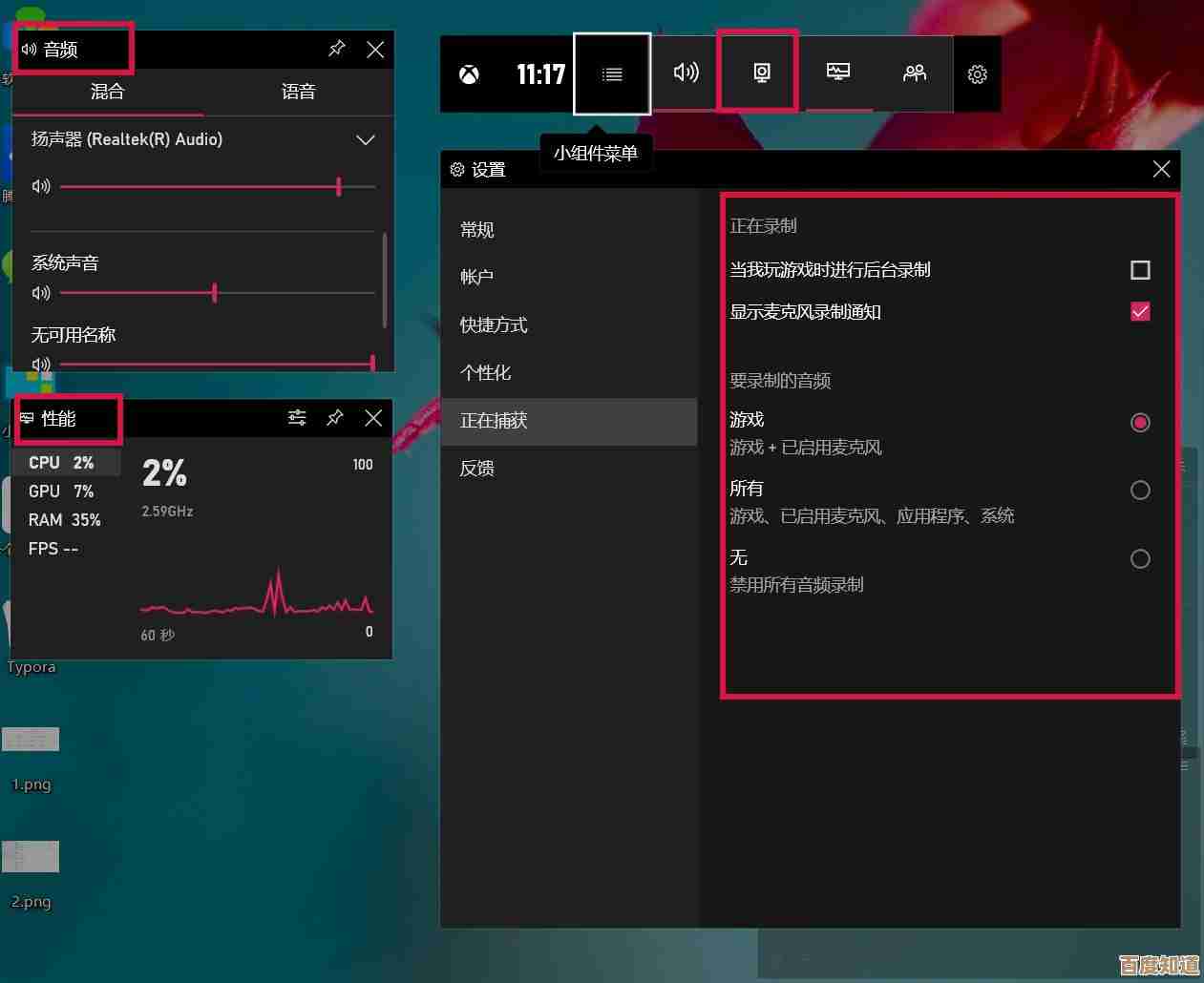Adjust the 系统声音 volume slider
The image size is (1204, 983).
(215, 293)
